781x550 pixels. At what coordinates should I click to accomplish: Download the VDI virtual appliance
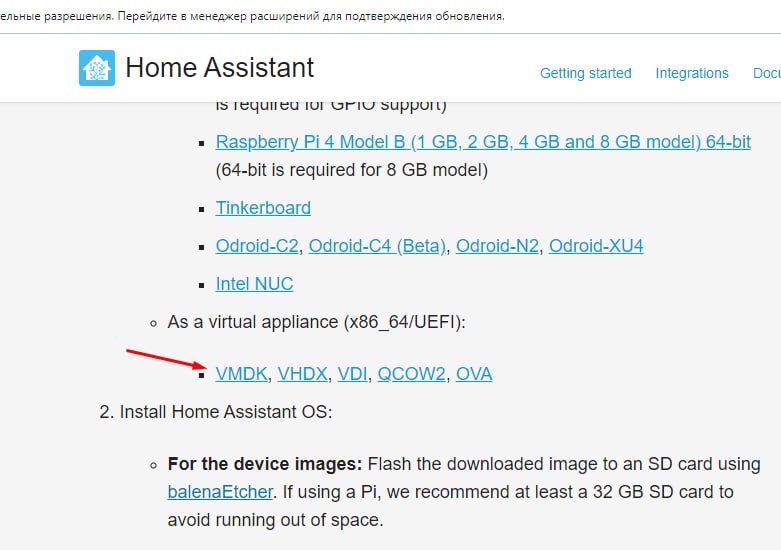click(353, 374)
